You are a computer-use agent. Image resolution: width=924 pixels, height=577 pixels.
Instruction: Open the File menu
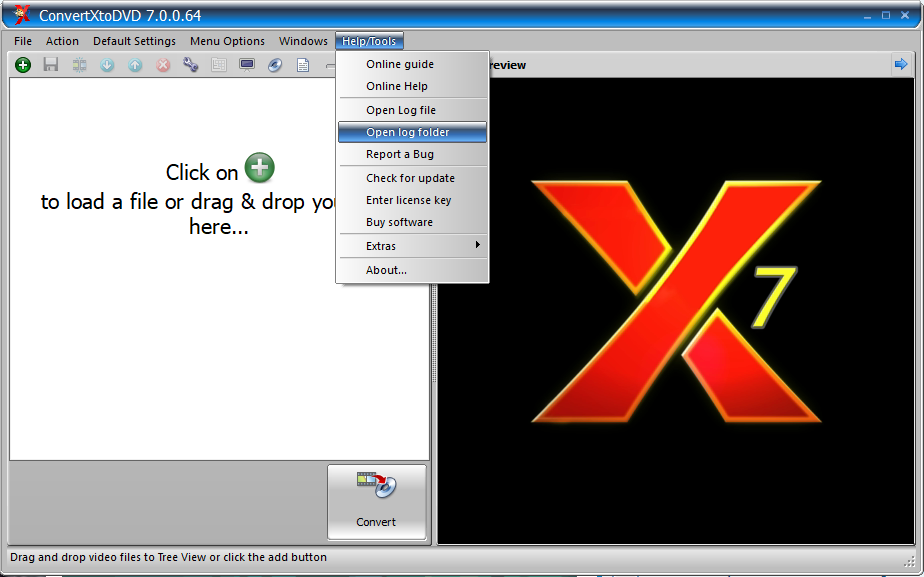coord(23,41)
